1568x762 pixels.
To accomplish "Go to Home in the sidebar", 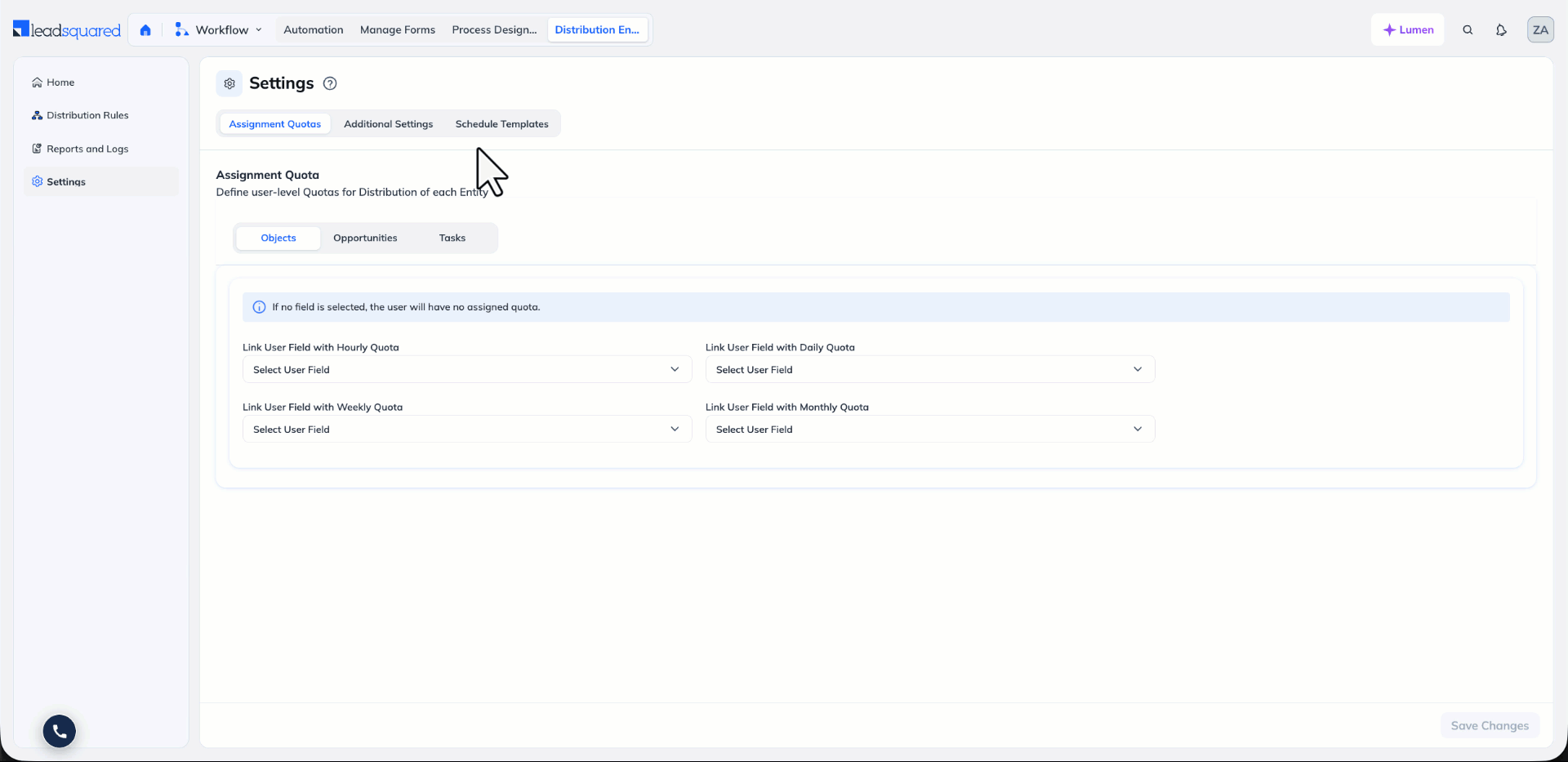I will (101, 82).
